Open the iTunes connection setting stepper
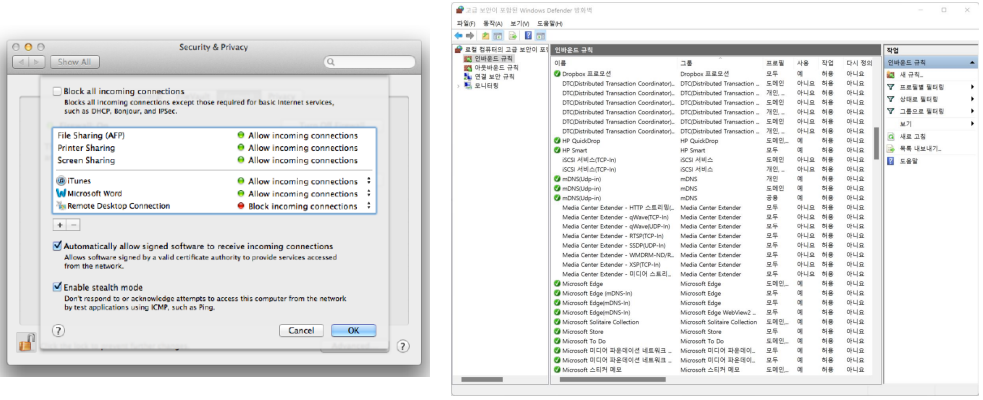This screenshot has height=400, width=983. click(x=369, y=181)
